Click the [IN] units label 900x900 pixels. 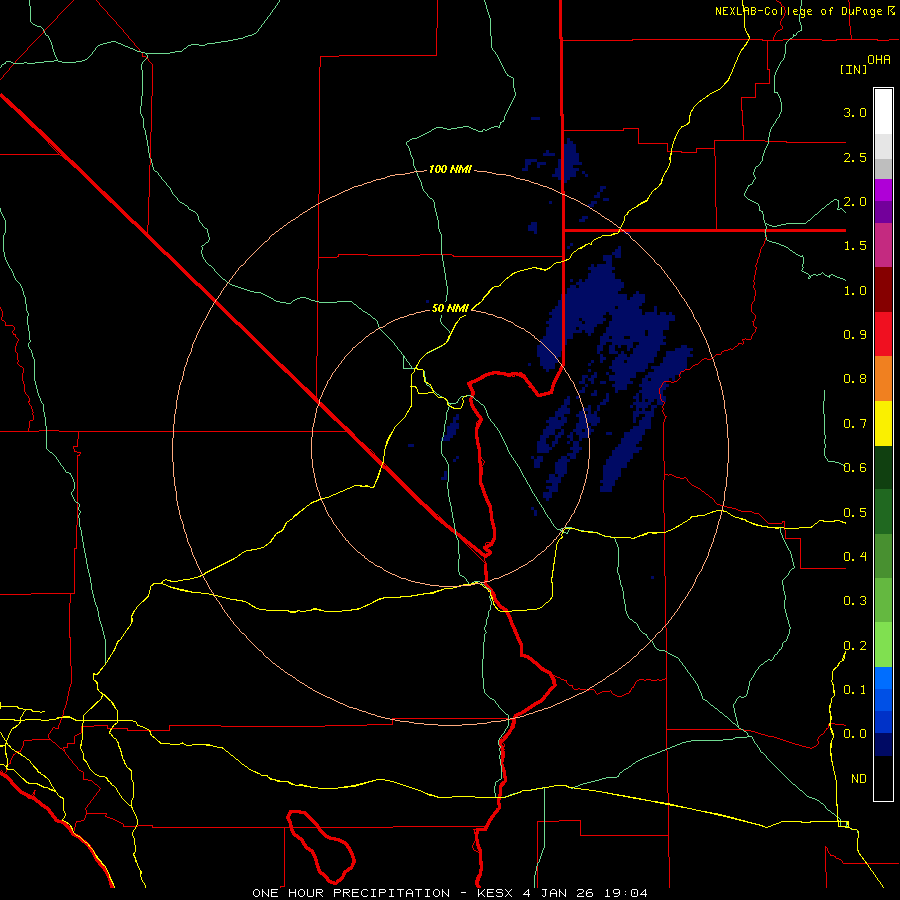tap(854, 69)
